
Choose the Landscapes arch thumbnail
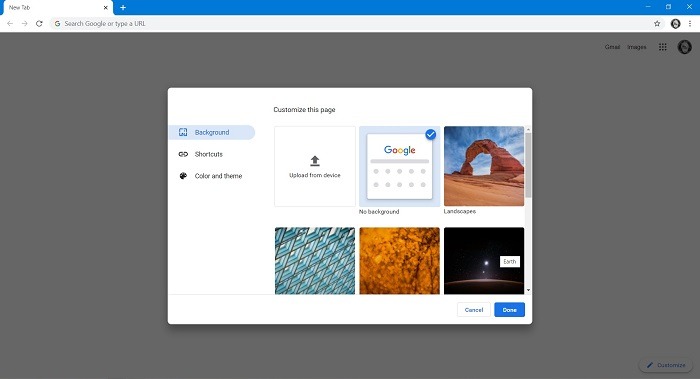484,166
